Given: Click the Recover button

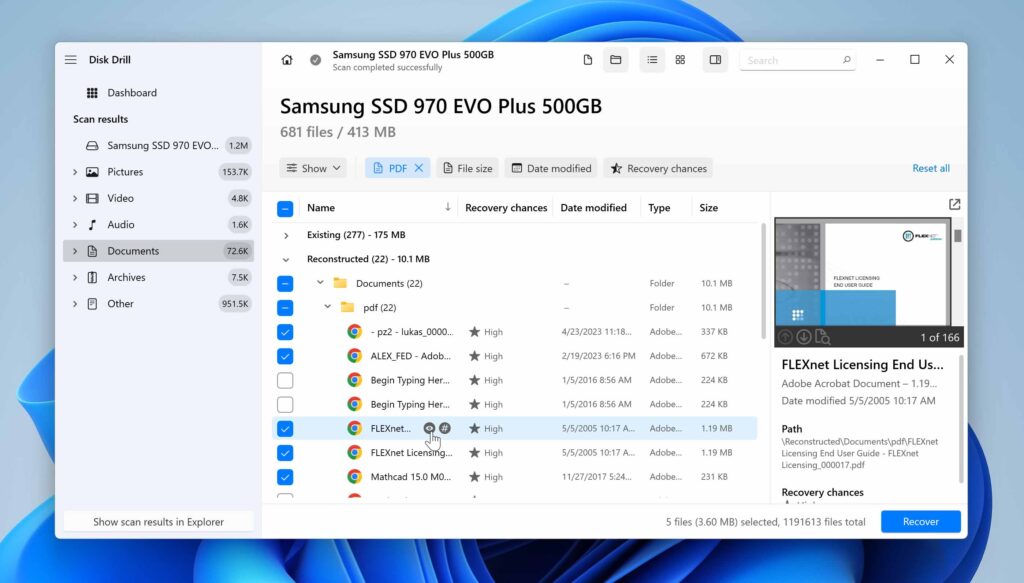Looking at the screenshot, I should 919,521.
